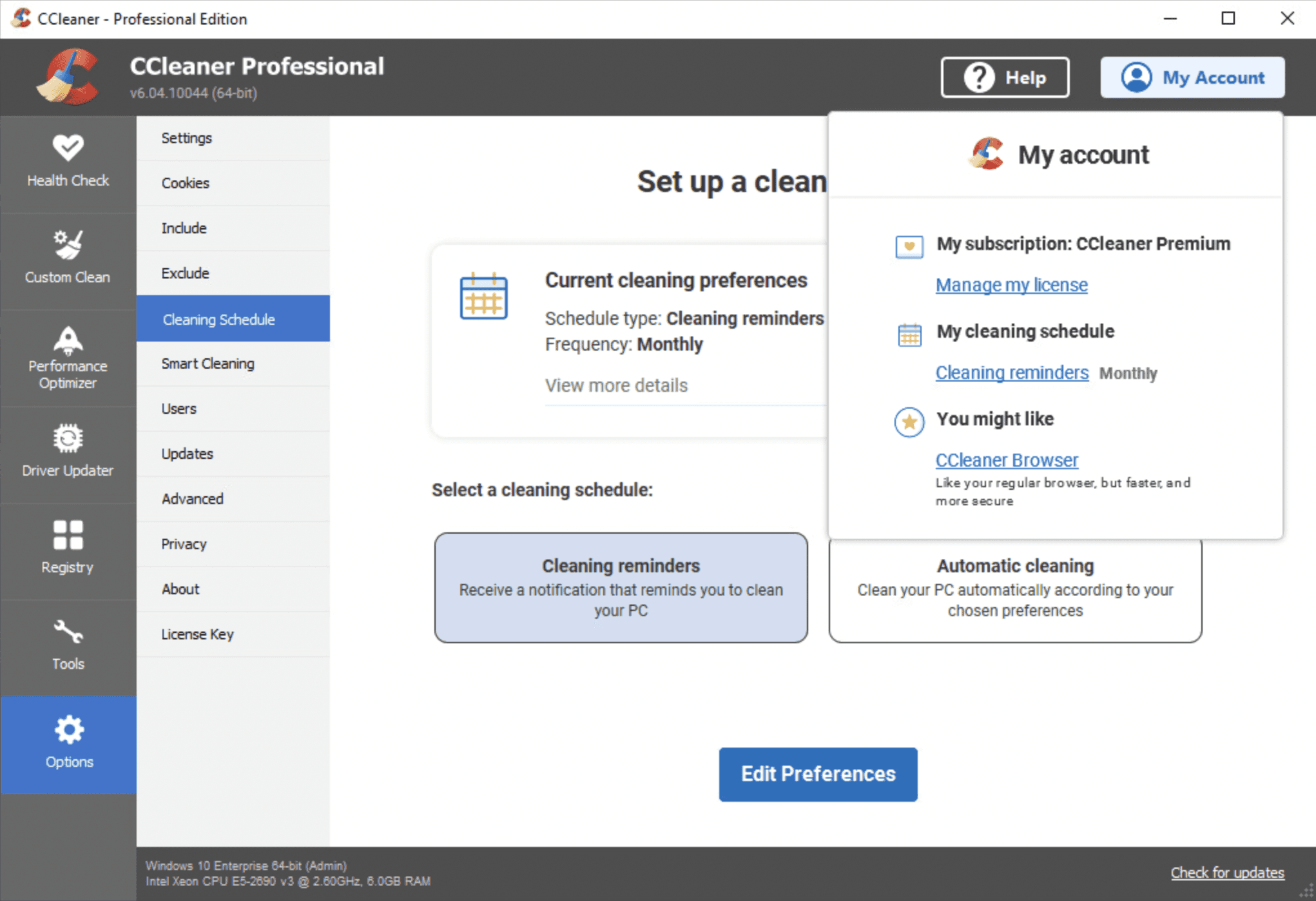
Task: Click Check for updates link
Action: [x=1226, y=873]
